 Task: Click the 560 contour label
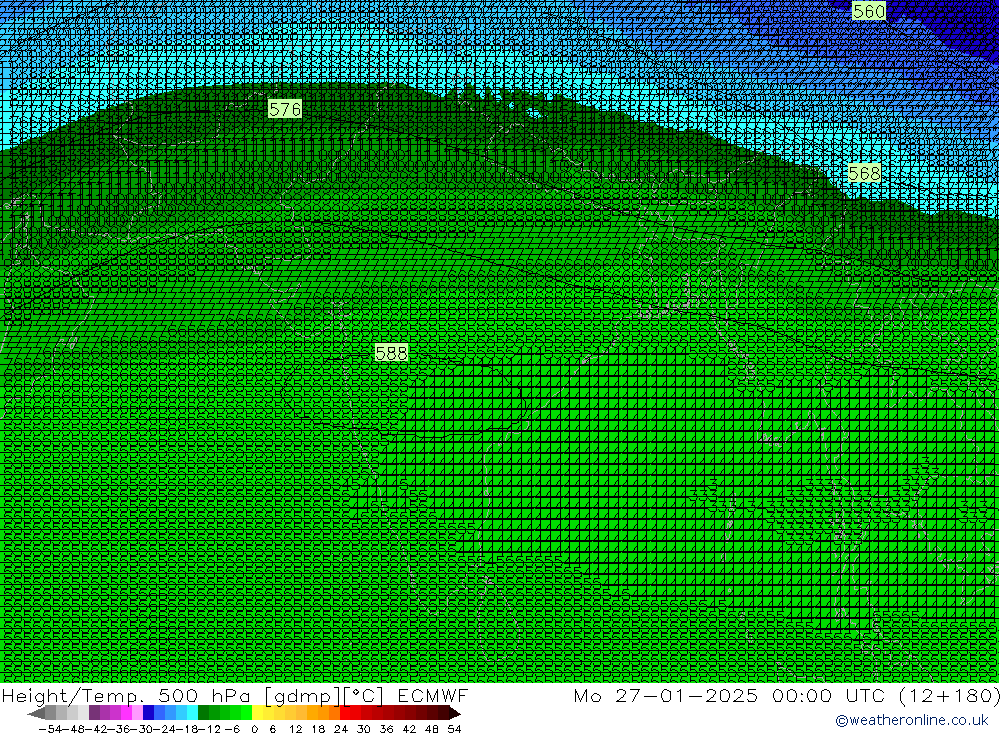[869, 11]
